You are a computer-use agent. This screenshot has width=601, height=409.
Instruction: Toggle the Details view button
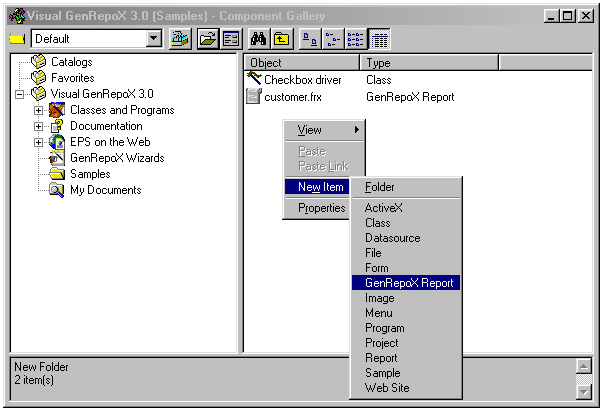click(x=380, y=39)
